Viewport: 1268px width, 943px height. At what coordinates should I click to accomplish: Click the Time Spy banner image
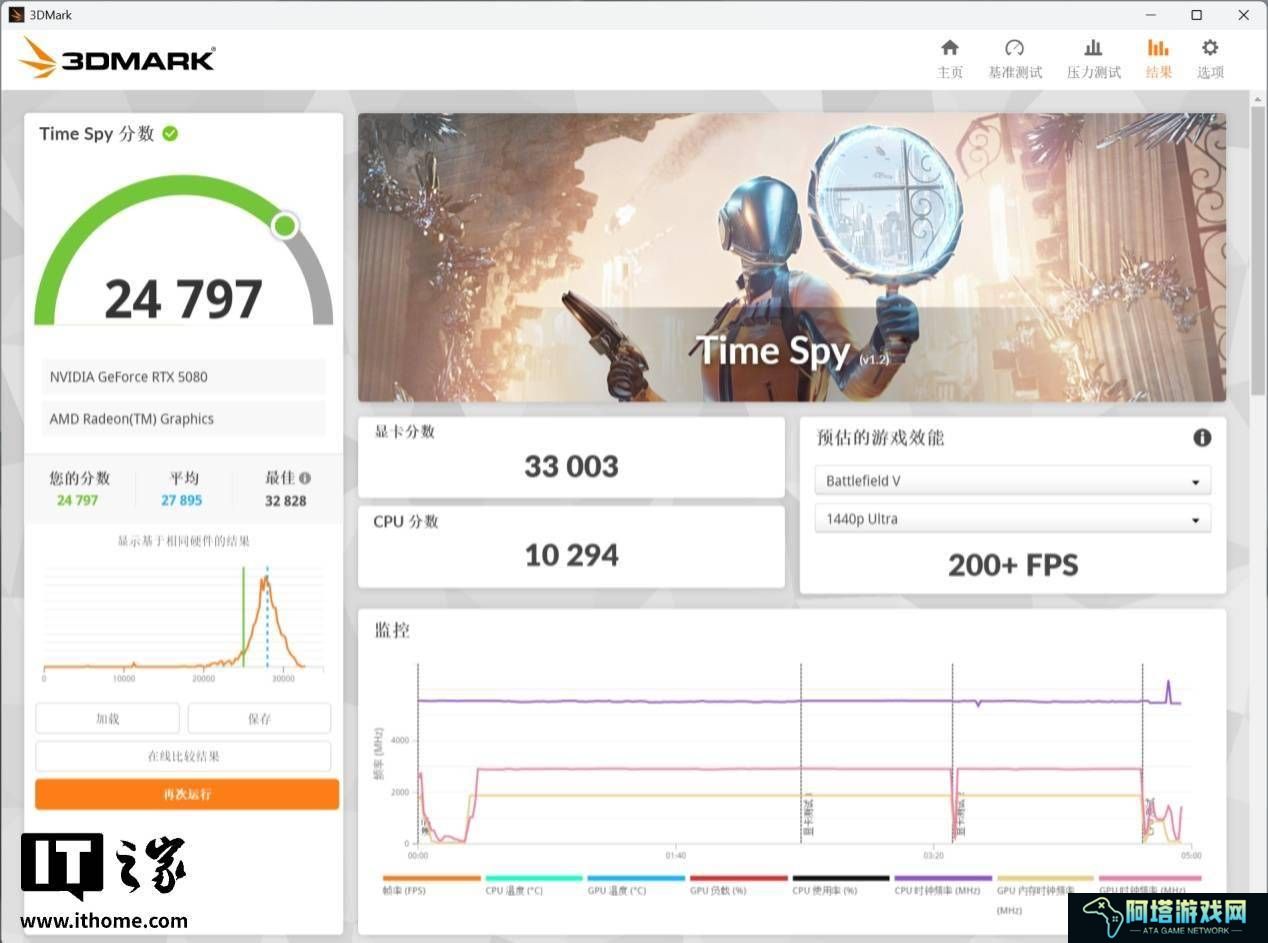tap(792, 257)
